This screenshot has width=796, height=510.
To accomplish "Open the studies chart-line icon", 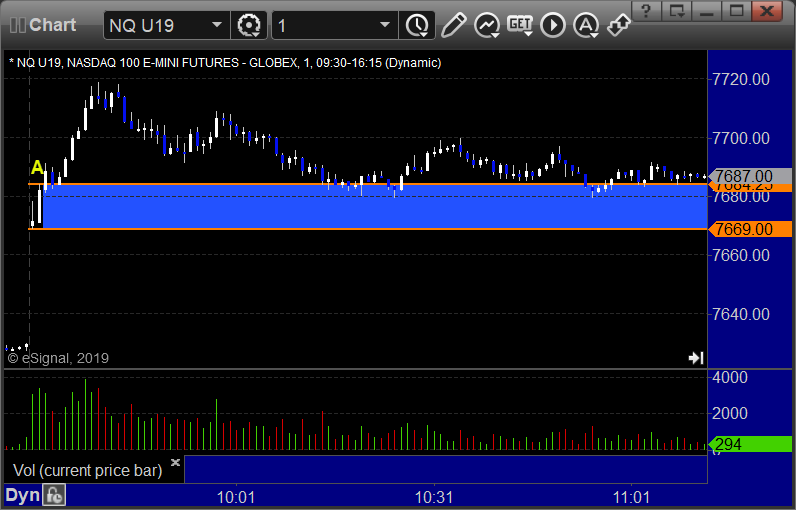I will 487,25.
